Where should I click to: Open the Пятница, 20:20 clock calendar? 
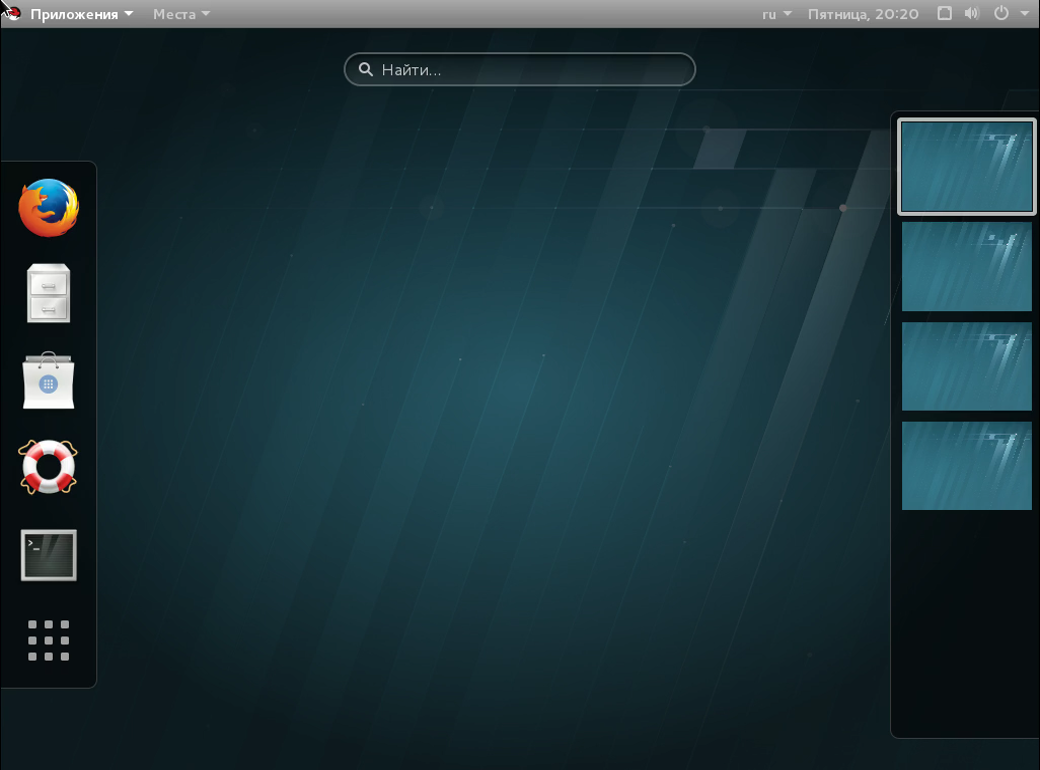point(863,14)
